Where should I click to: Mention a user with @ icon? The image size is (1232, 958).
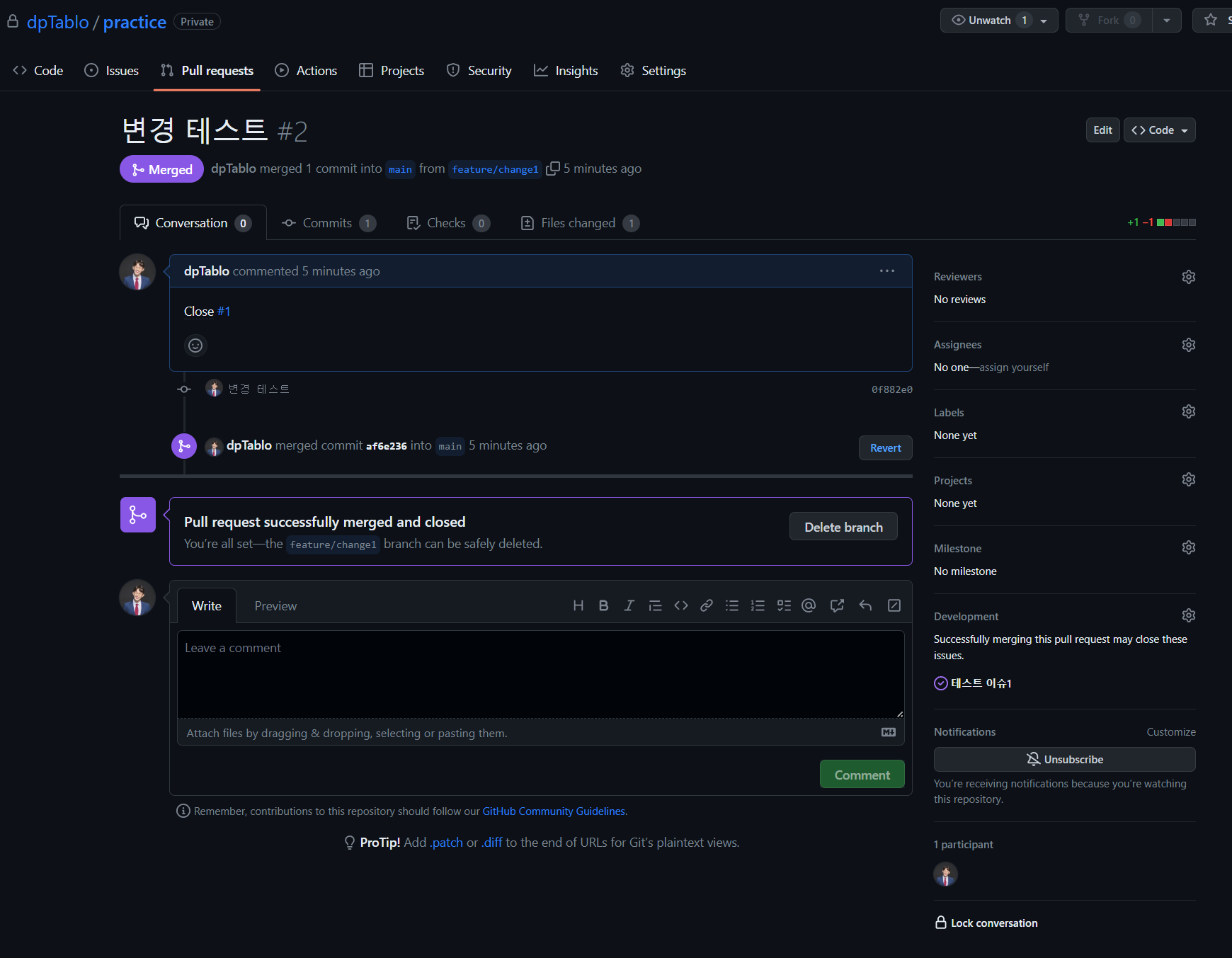click(809, 605)
